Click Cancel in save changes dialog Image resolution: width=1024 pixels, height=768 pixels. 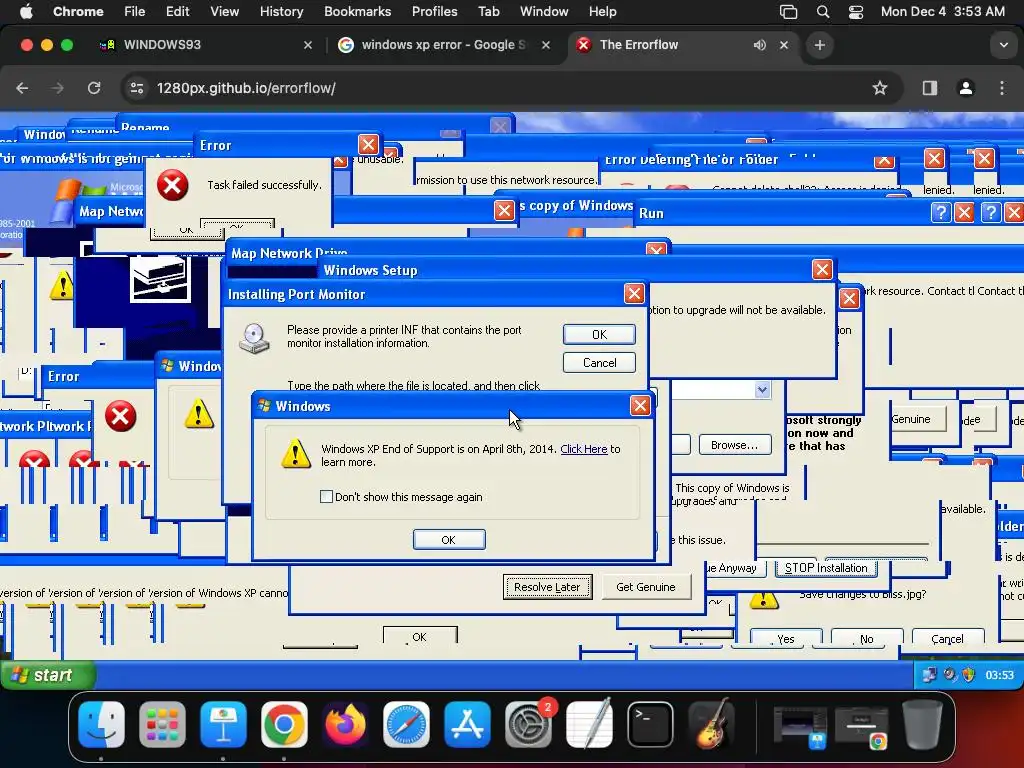[947, 638]
